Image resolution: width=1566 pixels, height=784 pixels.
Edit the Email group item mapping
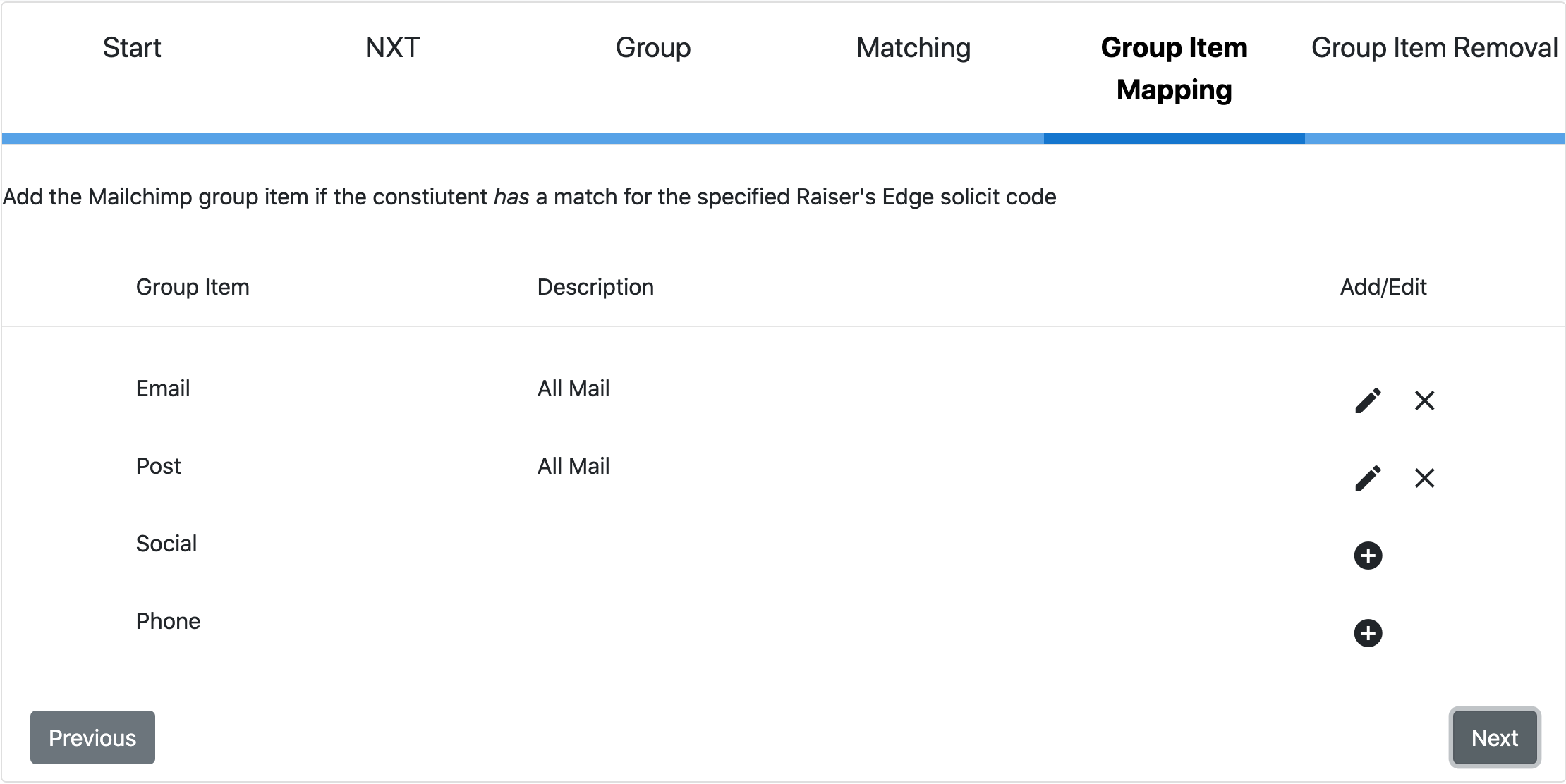[1368, 400]
